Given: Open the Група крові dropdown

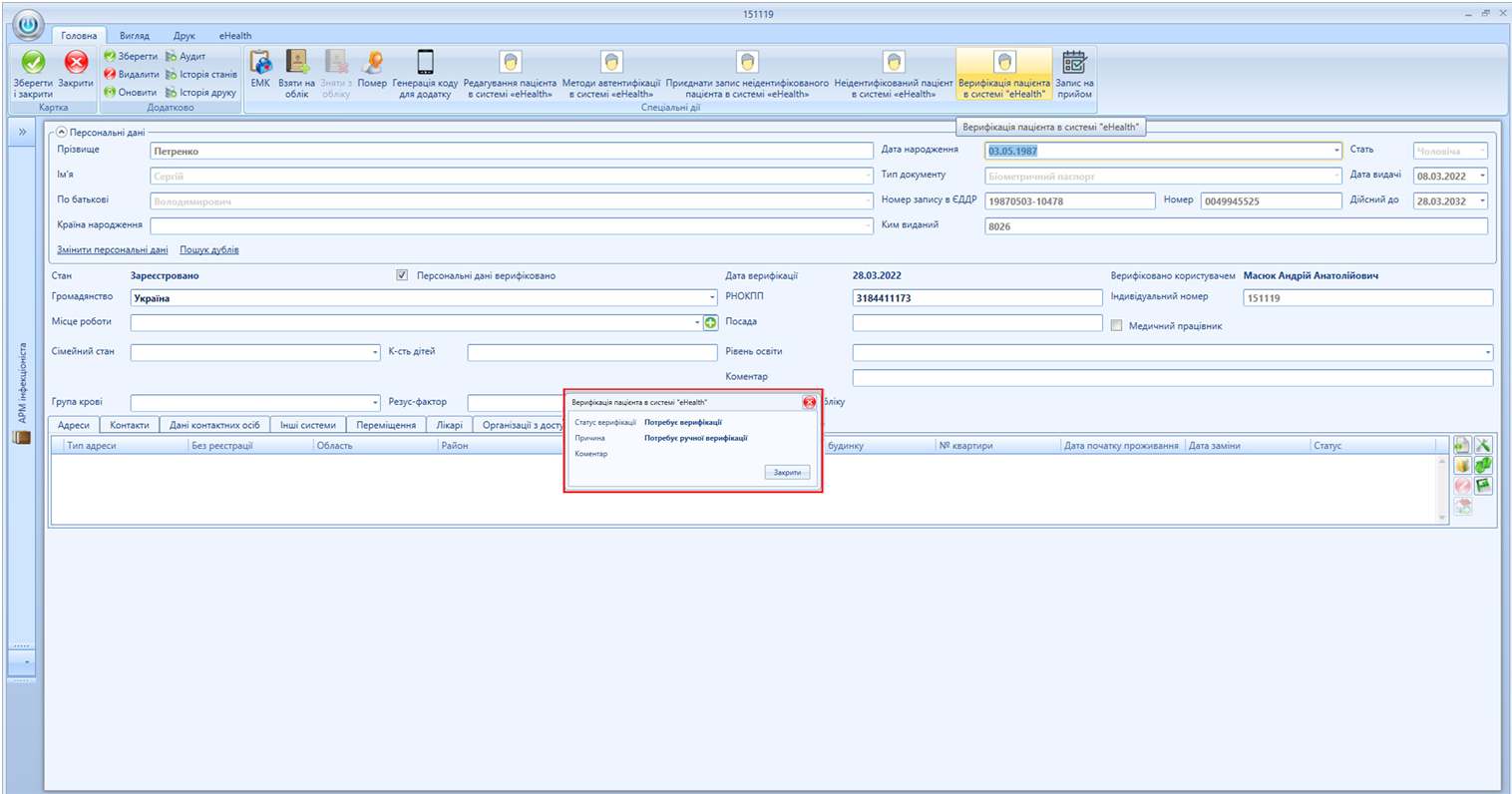Looking at the screenshot, I should tap(375, 403).
